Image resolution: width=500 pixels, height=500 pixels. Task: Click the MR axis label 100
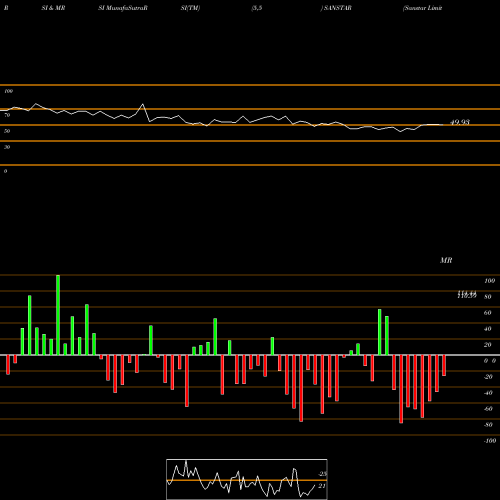point(489,281)
